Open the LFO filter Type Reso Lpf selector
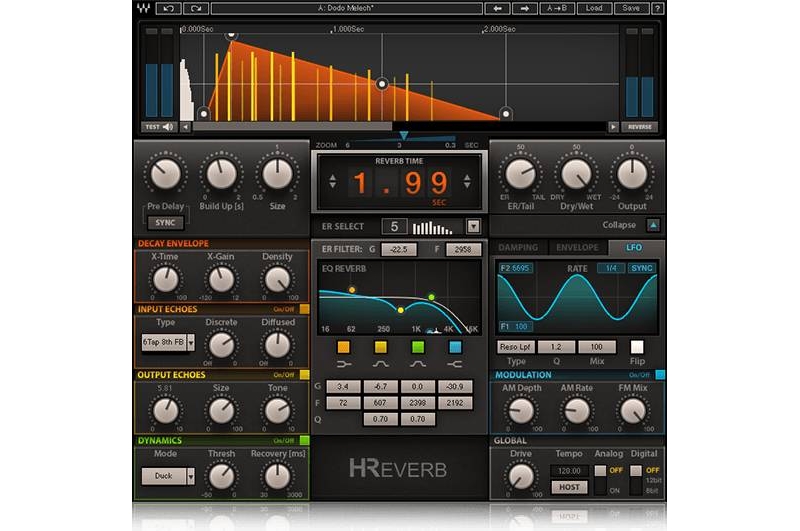This screenshot has width=800, height=531. pyautogui.click(x=515, y=347)
